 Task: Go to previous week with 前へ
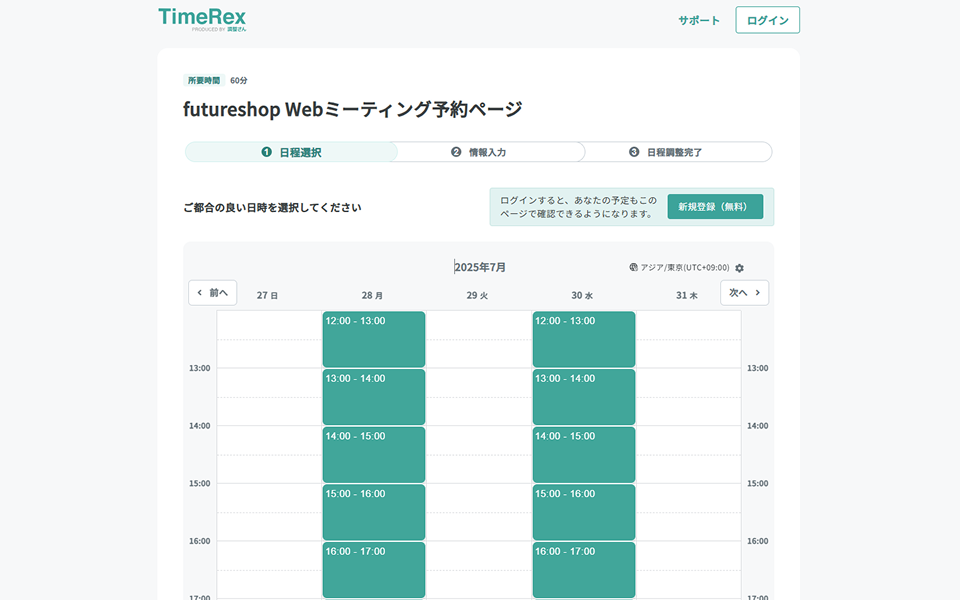[213, 293]
